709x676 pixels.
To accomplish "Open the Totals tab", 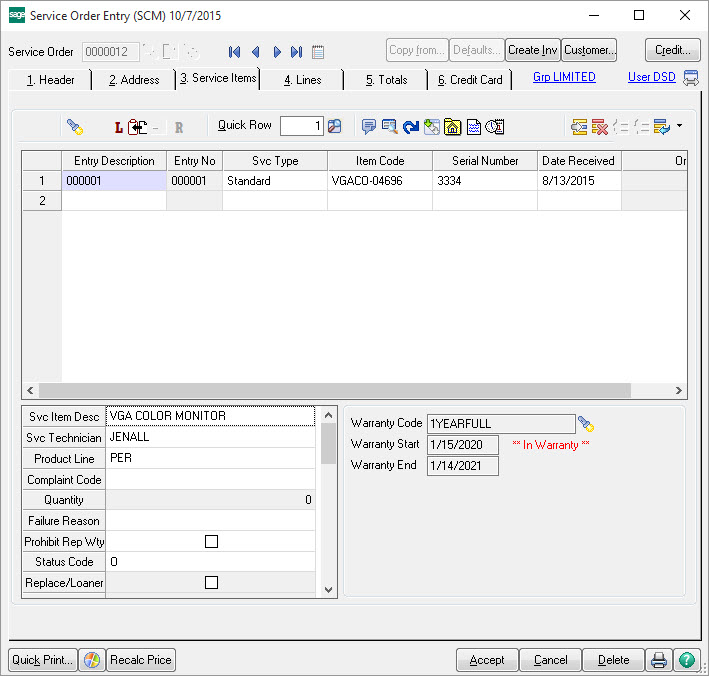I will (386, 80).
